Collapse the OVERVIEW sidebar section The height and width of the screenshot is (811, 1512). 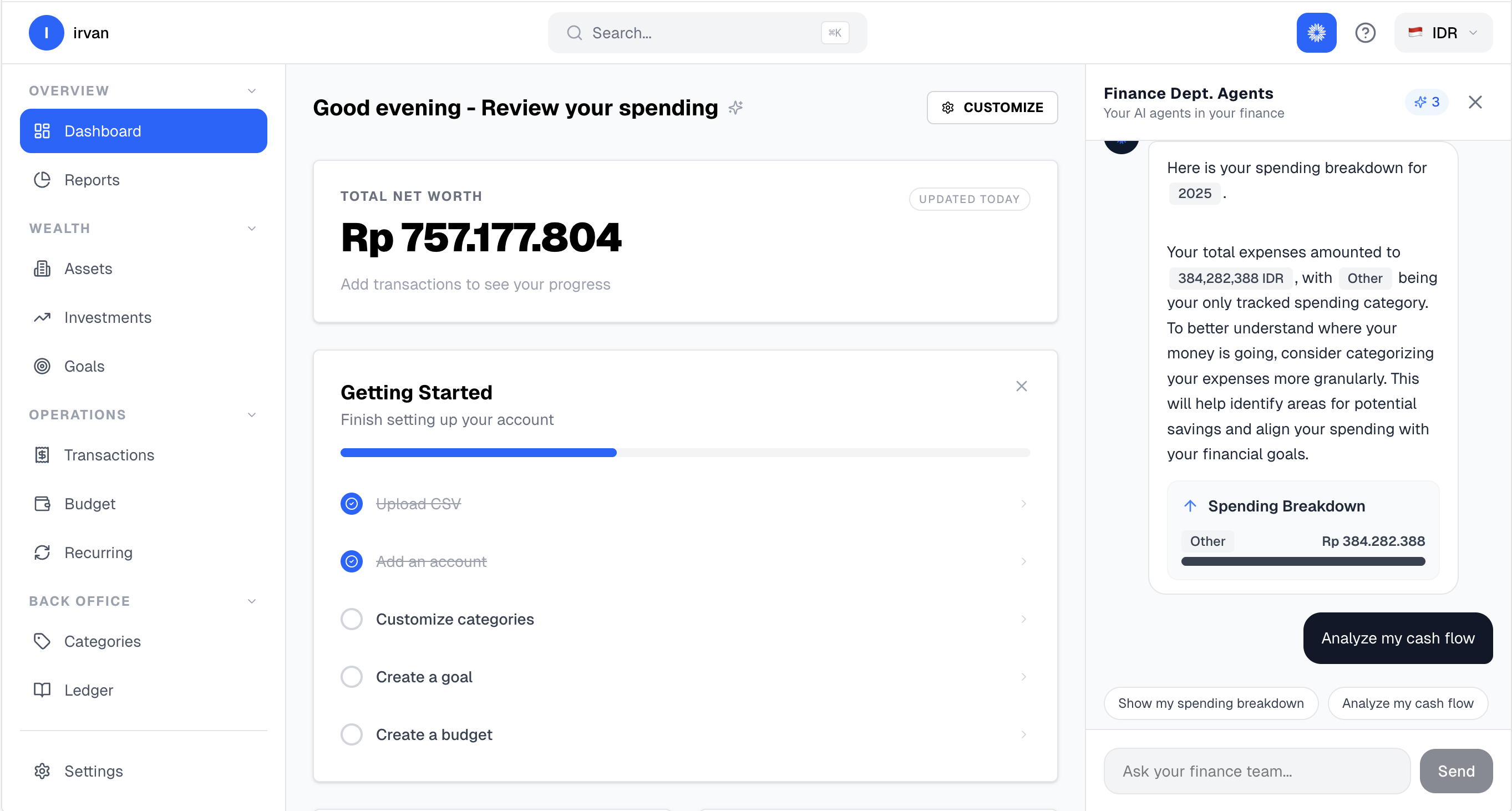click(252, 90)
